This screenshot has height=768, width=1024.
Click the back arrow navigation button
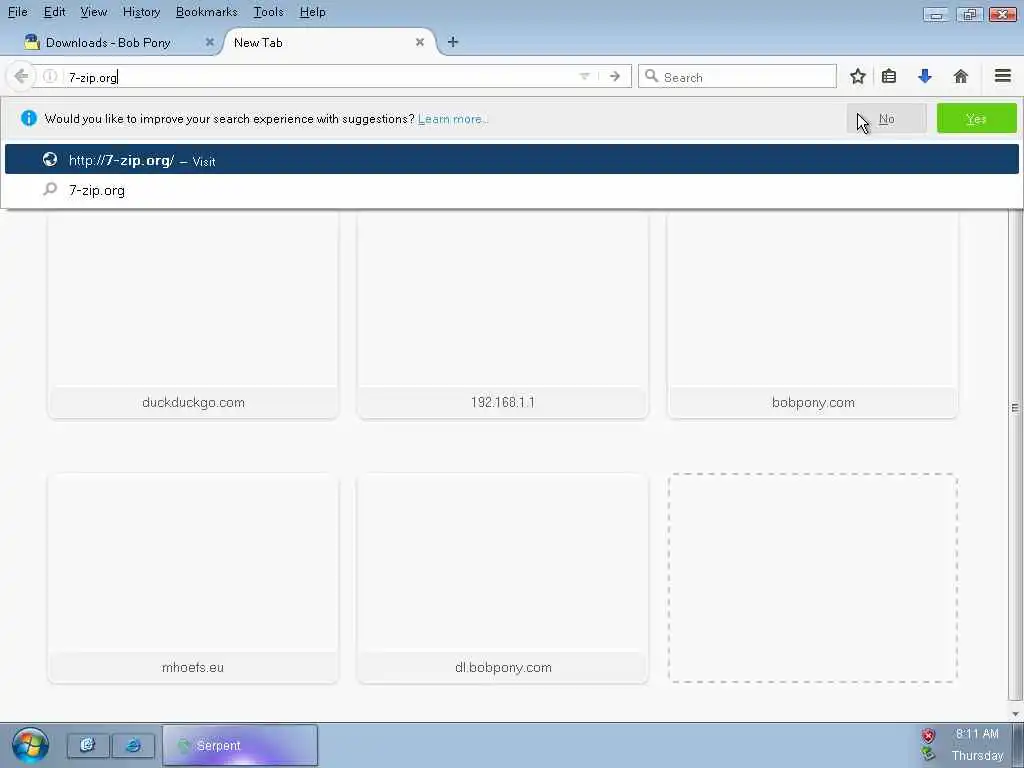coord(21,76)
